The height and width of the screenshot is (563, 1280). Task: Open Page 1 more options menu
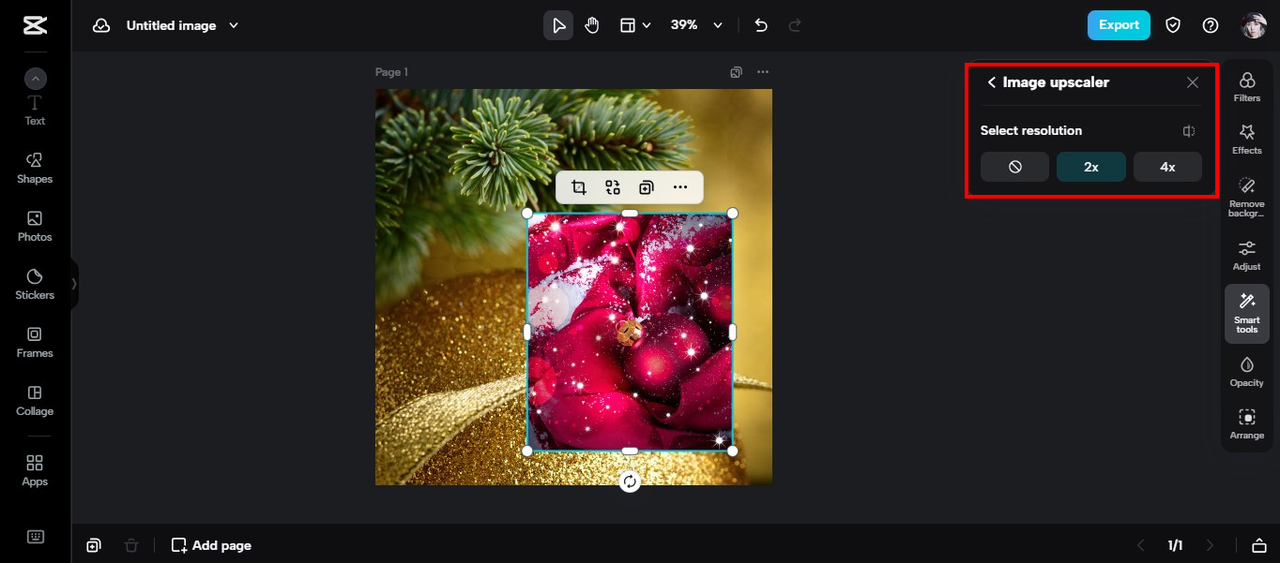click(x=763, y=72)
